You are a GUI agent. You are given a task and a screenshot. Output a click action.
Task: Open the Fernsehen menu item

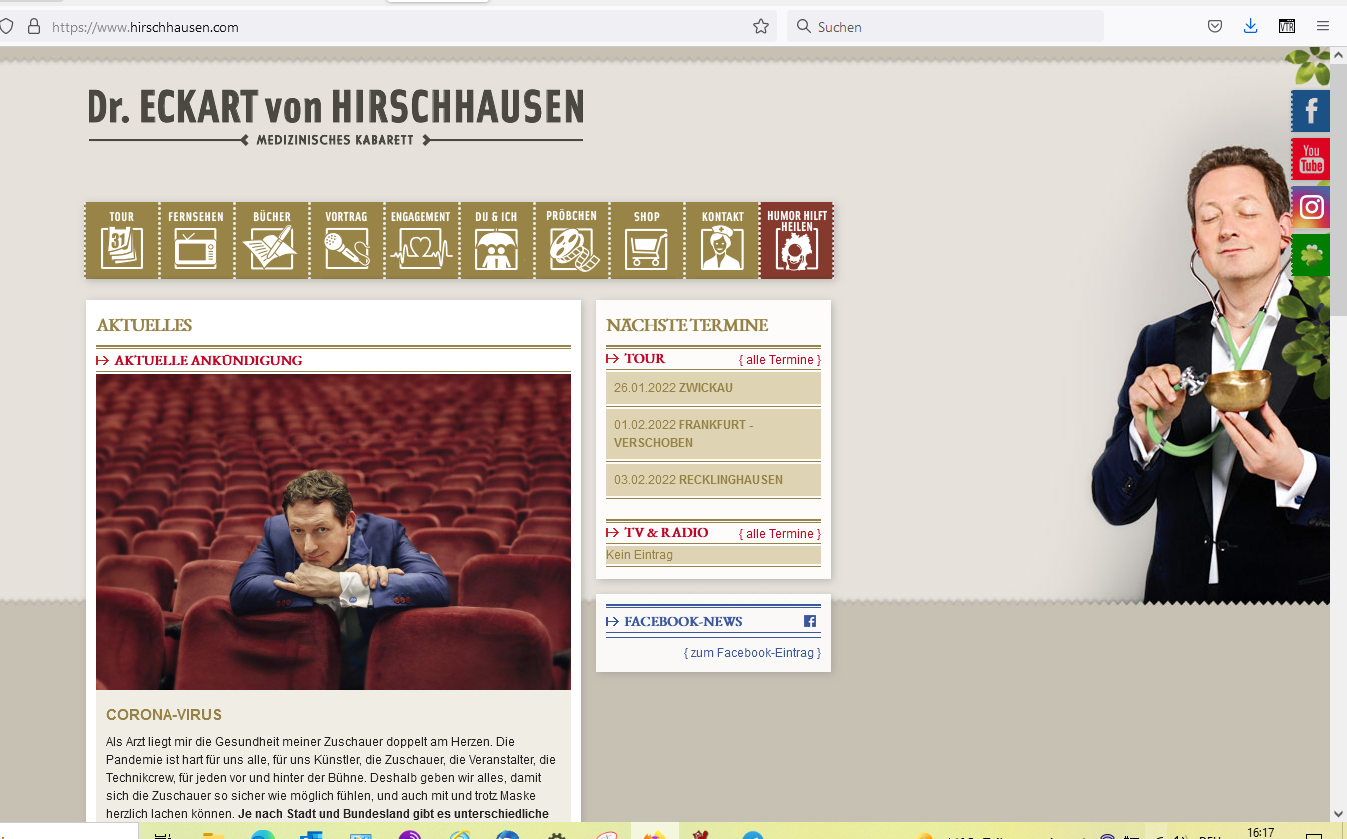click(196, 240)
